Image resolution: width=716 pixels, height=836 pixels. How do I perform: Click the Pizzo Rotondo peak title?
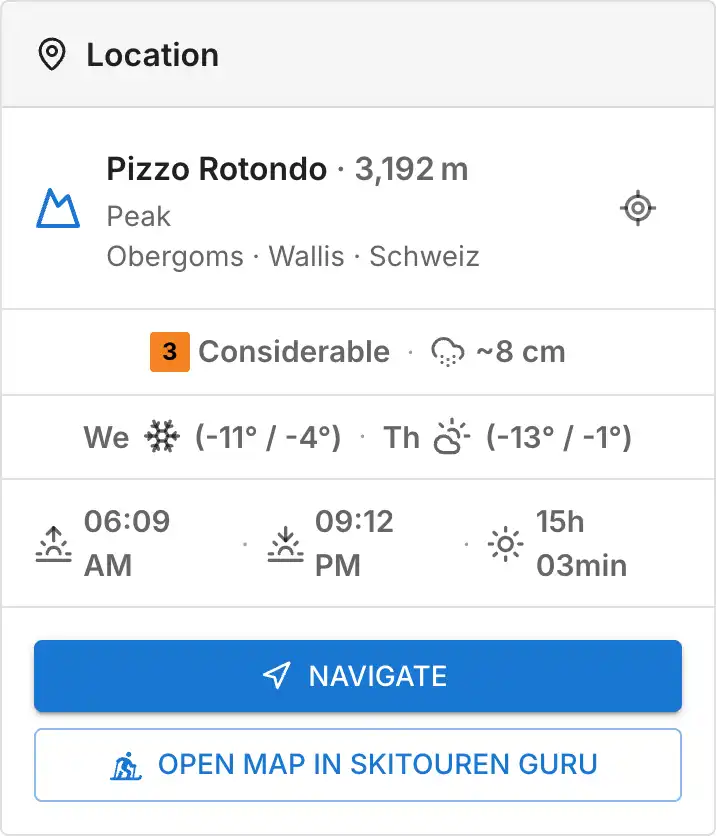(216, 170)
